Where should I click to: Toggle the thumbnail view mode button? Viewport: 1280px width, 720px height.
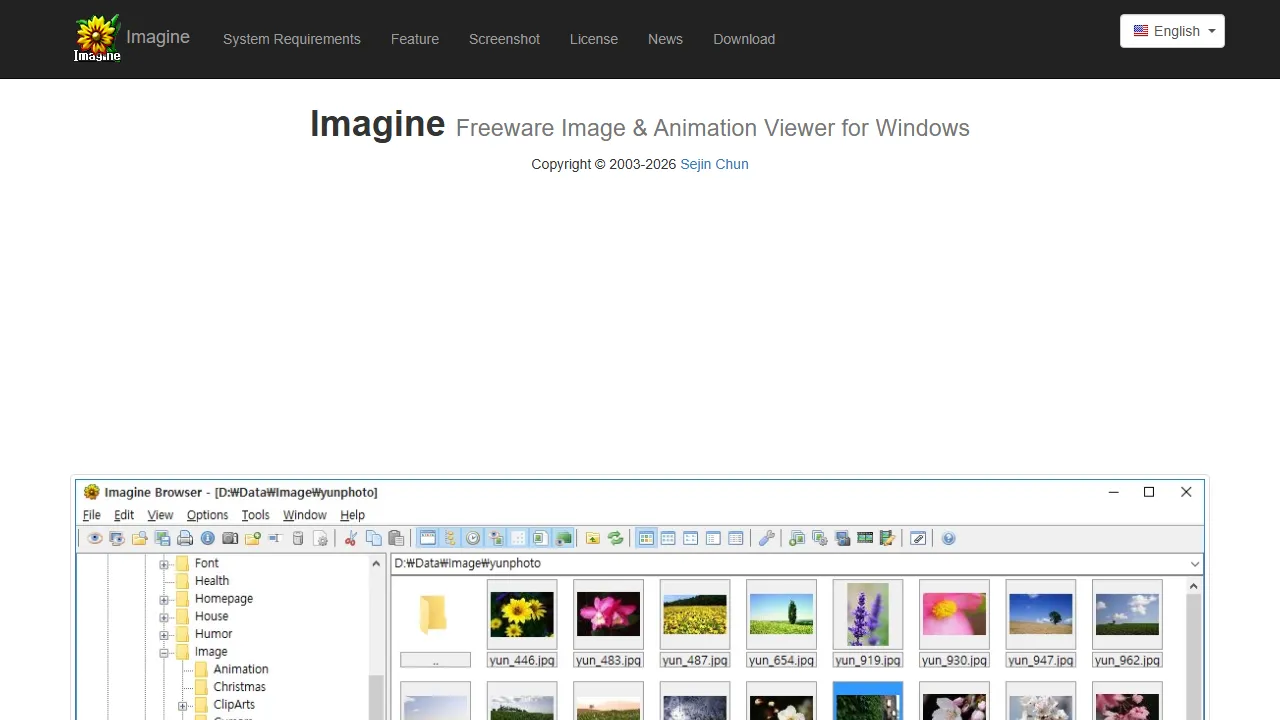click(645, 538)
